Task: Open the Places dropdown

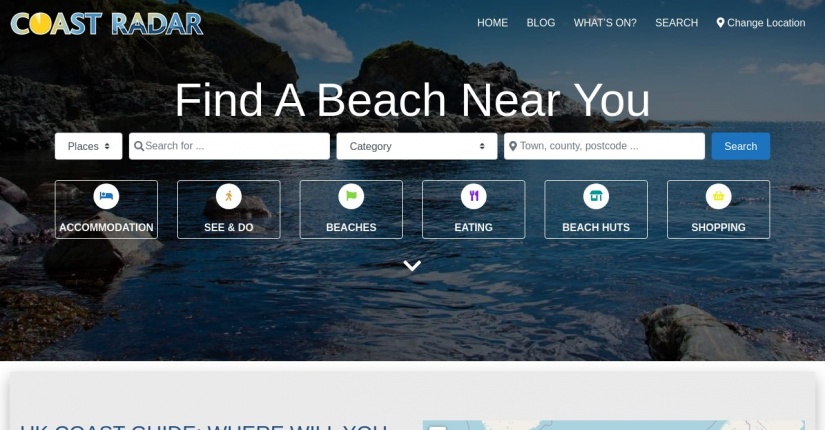Action: coord(88,146)
